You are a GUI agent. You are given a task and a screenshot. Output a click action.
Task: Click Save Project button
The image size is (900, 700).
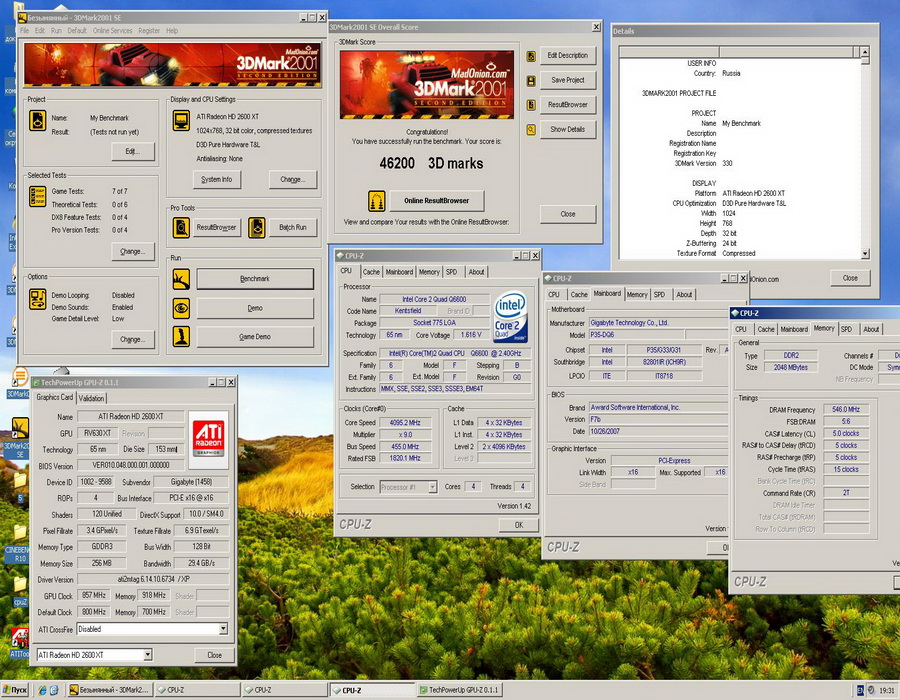568,80
